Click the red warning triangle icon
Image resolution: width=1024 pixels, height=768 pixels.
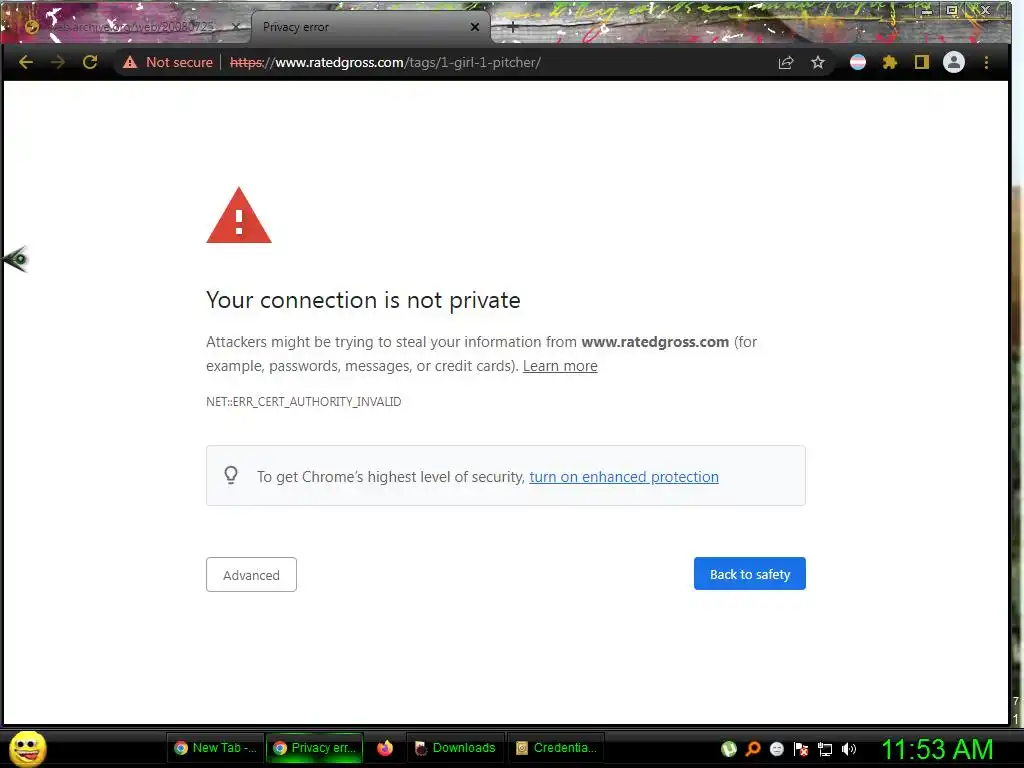click(x=239, y=216)
